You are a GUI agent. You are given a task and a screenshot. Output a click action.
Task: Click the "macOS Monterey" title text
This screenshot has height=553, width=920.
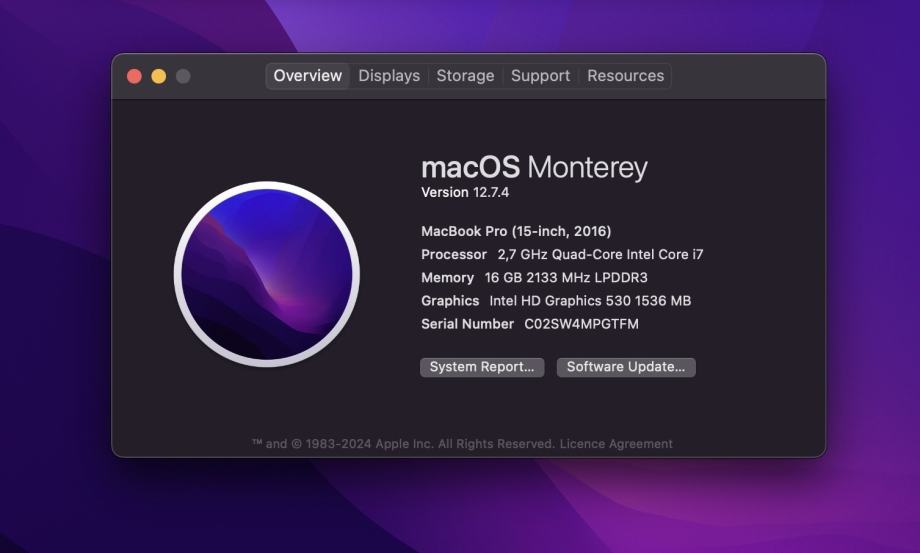tap(535, 167)
